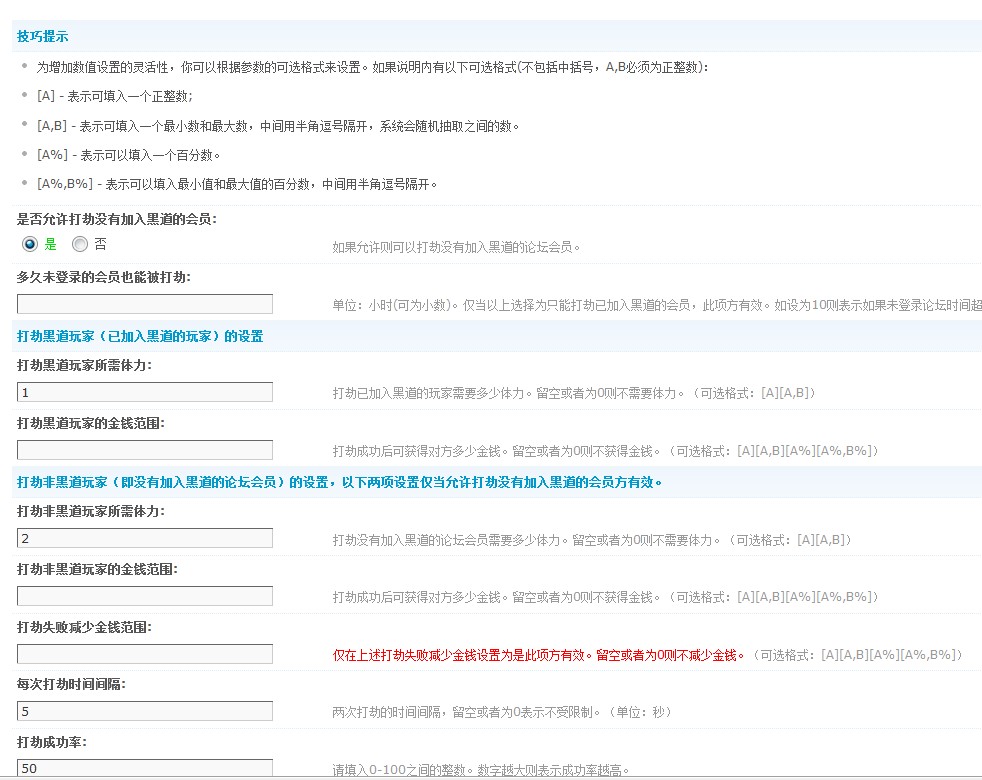982x780 pixels.
Task: Click the [A] positive integer tip line
Action: click(x=114, y=97)
